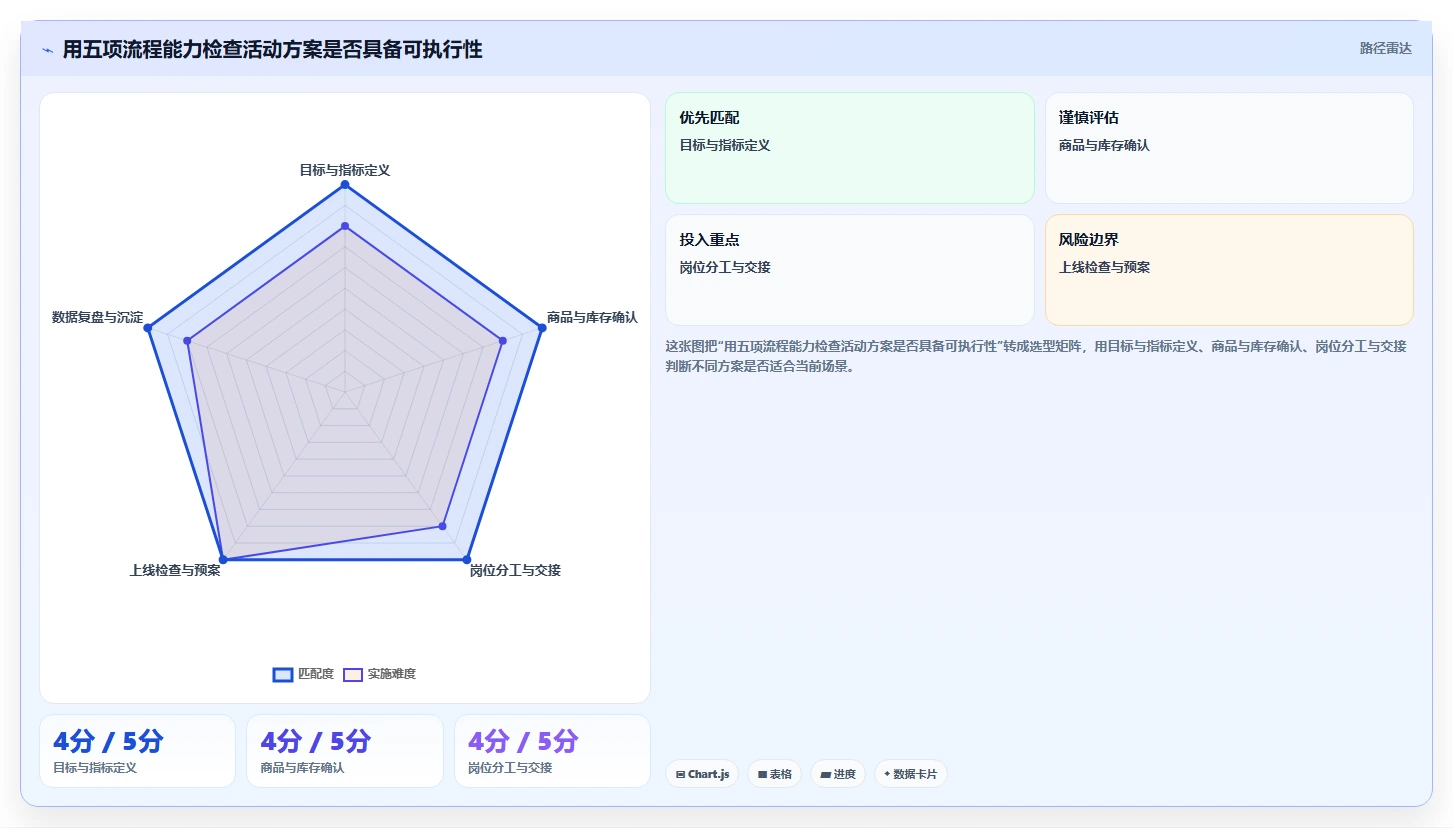Click the 目标与指标定义 score card
The width and height of the screenshot is (1453, 828).
[x=137, y=751]
